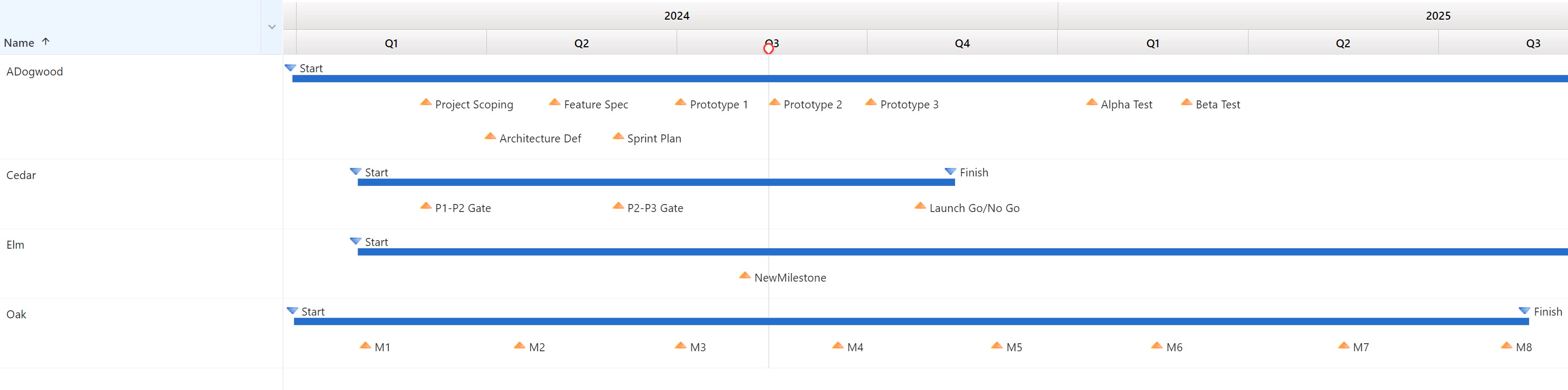
Task: Click the Prototype 2 milestone marker
Action: (x=774, y=102)
